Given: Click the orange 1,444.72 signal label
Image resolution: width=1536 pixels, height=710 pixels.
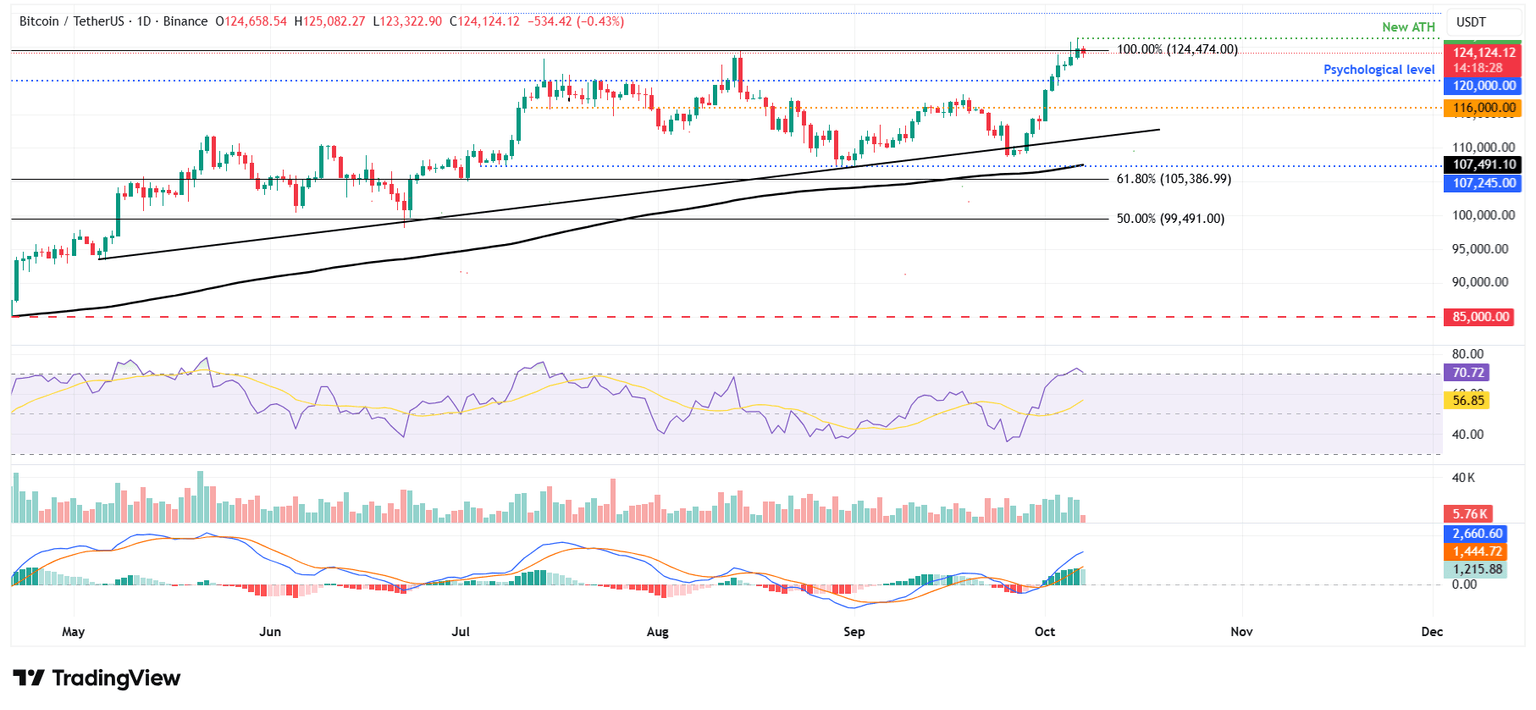Looking at the screenshot, I should pyautogui.click(x=1476, y=551).
